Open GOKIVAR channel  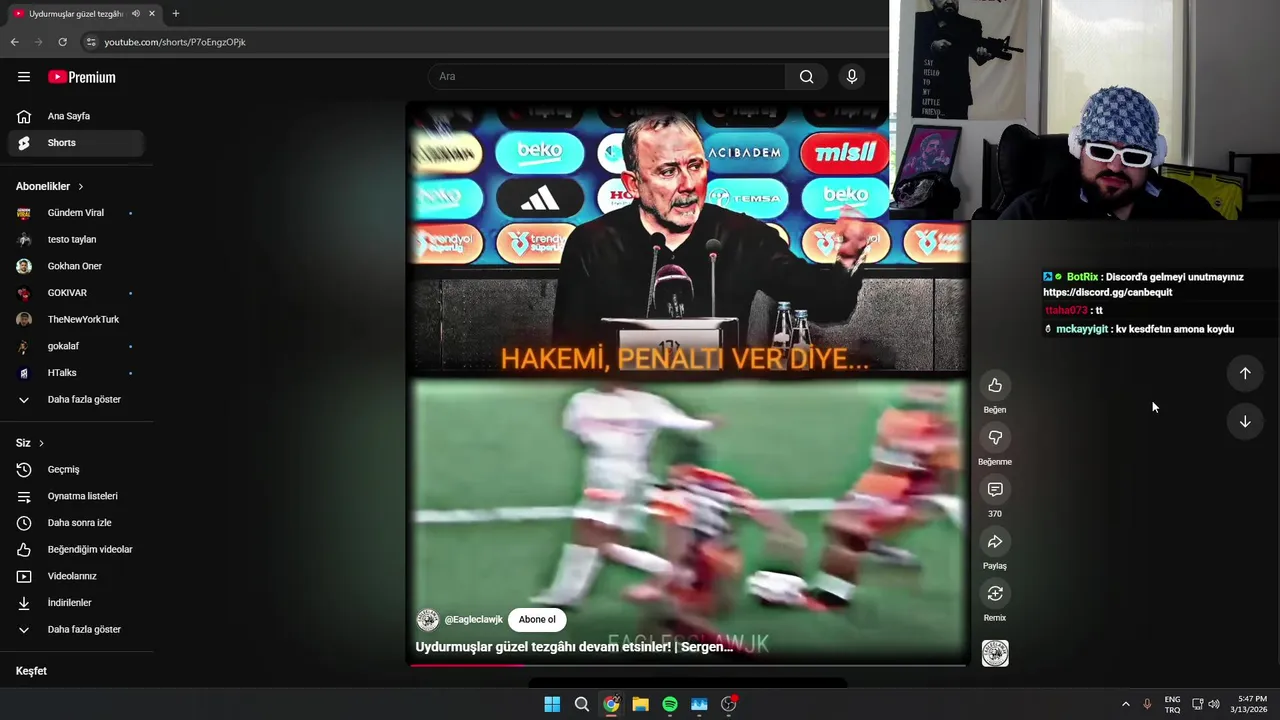[76, 293]
